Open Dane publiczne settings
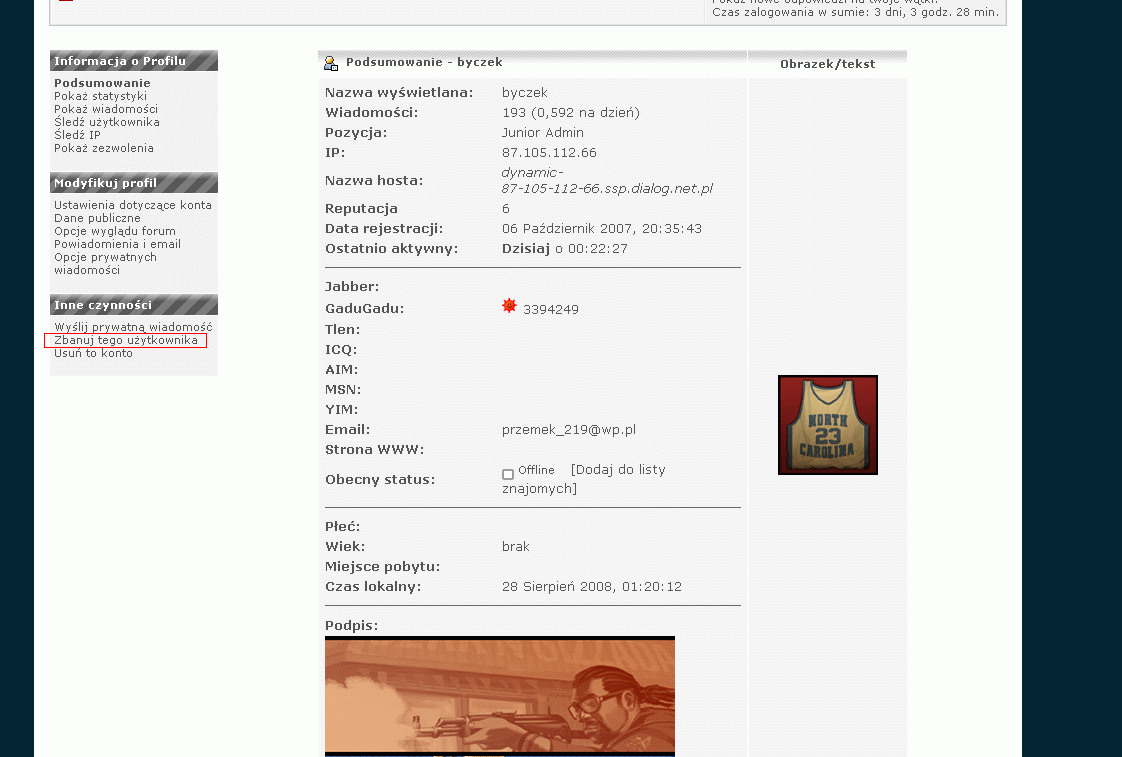This screenshot has width=1122, height=757. point(97,218)
